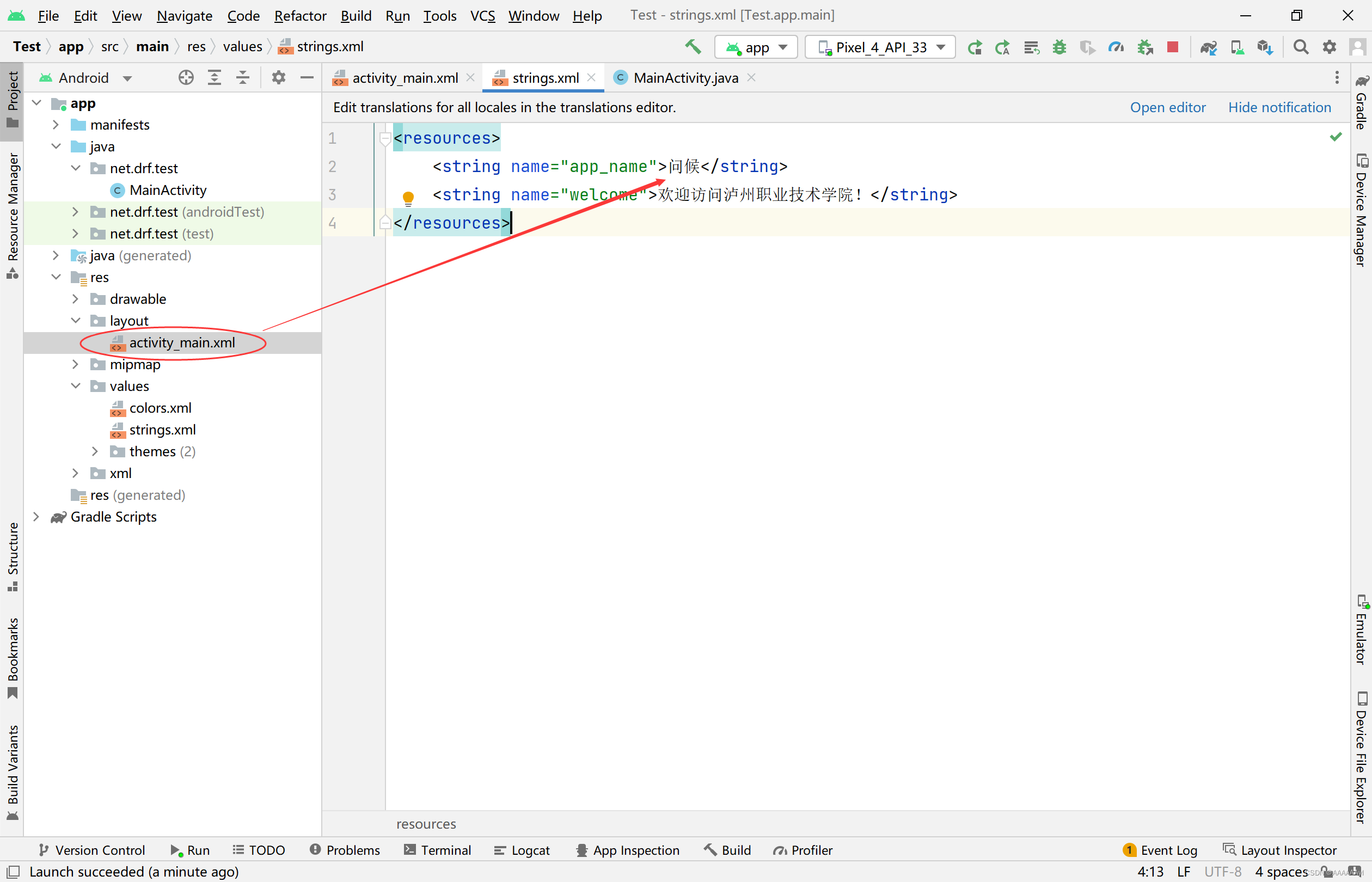Image resolution: width=1372 pixels, height=882 pixels.
Task: Click the lightbulb quick-fix icon in editor
Action: (408, 198)
